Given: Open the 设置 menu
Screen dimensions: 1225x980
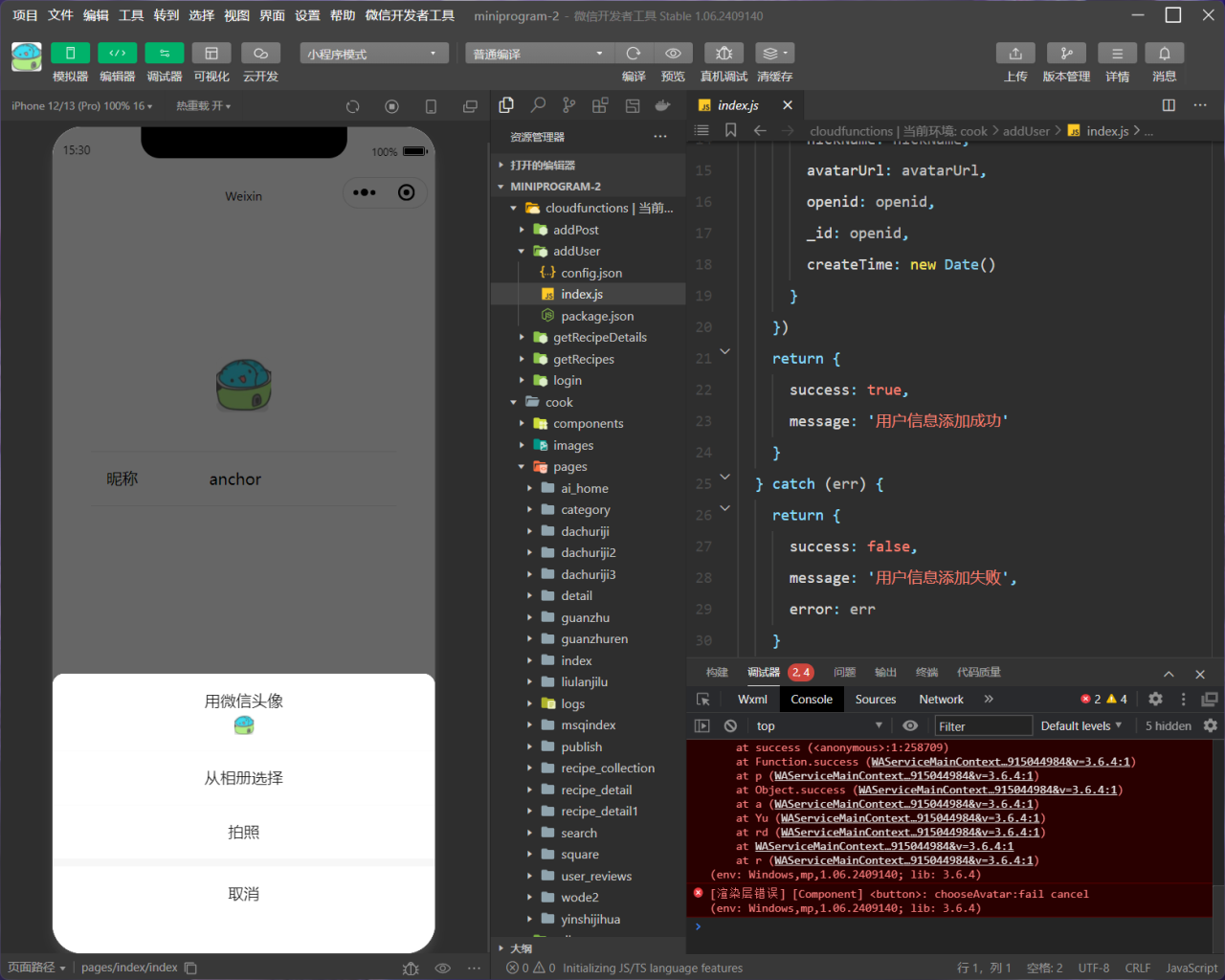Looking at the screenshot, I should [x=307, y=15].
